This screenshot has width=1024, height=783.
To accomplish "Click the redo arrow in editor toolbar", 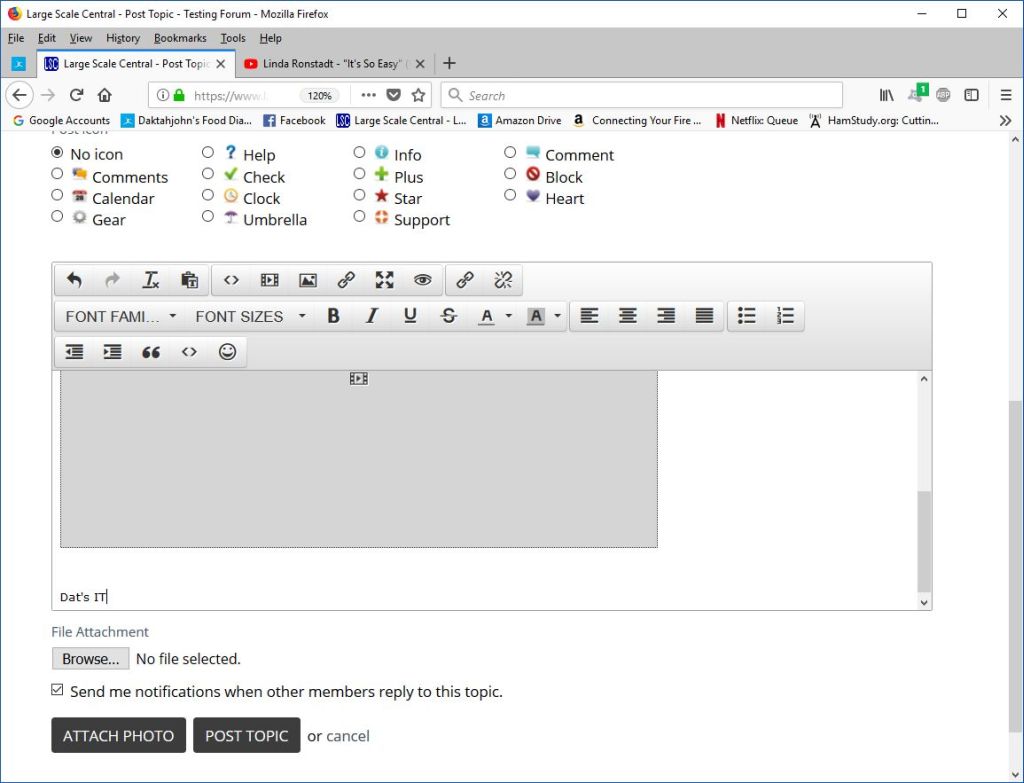I will 112,280.
